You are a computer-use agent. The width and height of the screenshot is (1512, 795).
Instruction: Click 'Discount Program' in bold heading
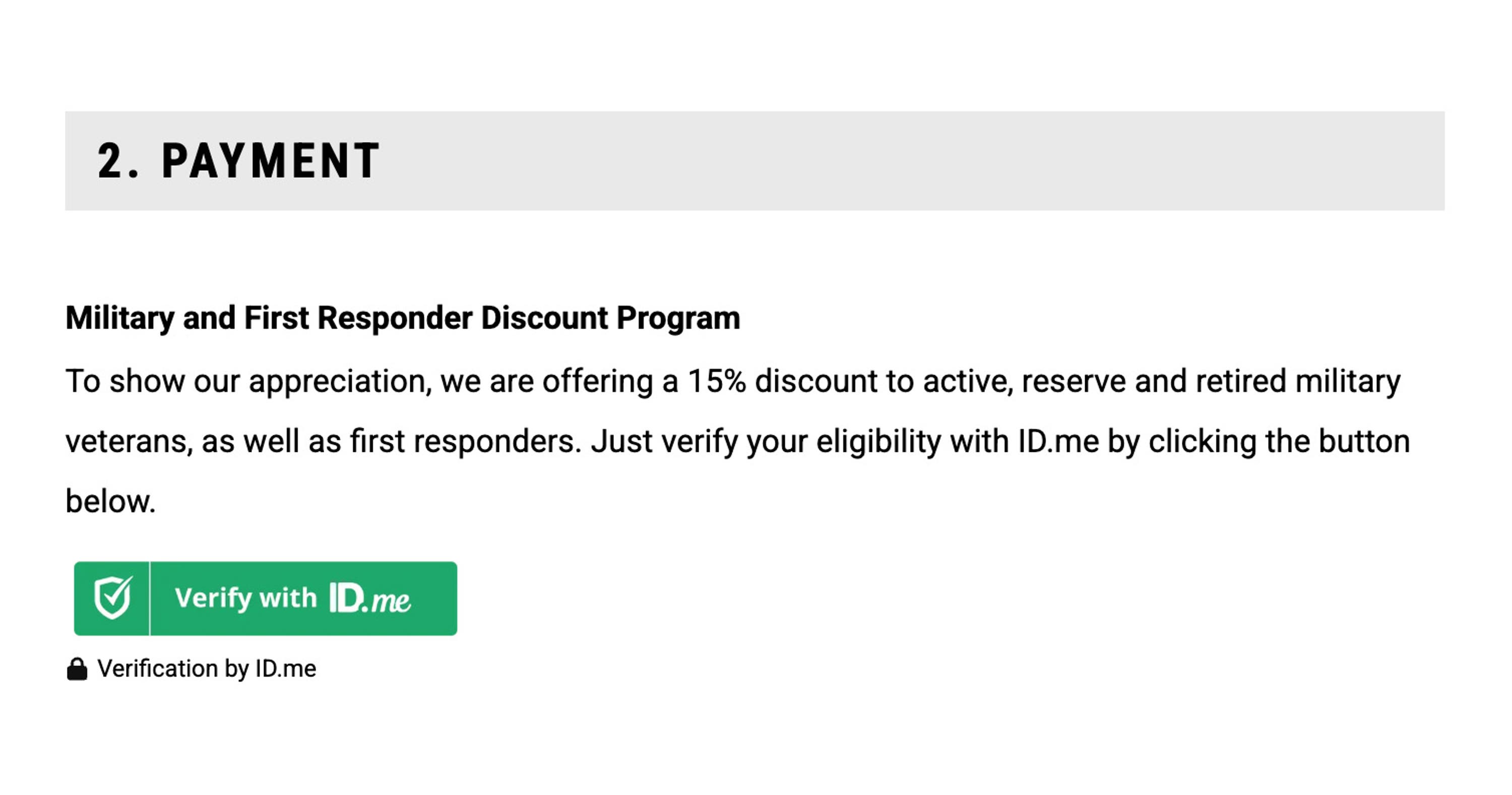(610, 318)
